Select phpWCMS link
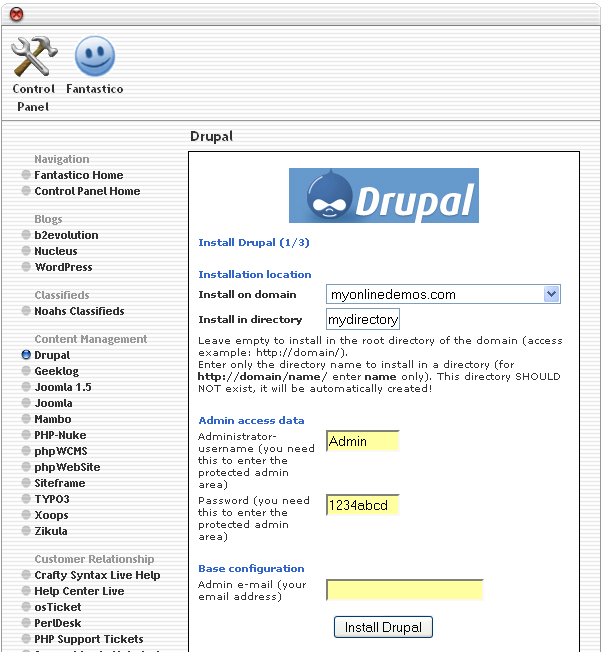 (x=61, y=451)
